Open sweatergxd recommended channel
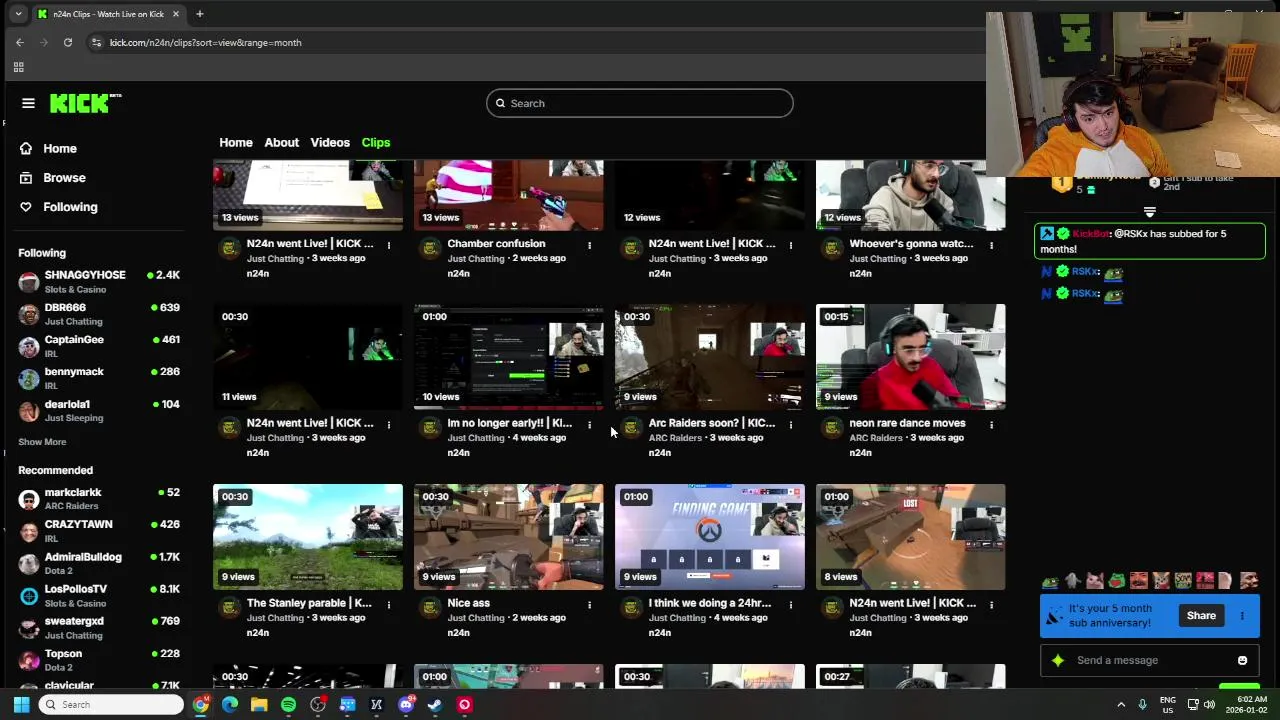The image size is (1280, 720). [x=98, y=628]
